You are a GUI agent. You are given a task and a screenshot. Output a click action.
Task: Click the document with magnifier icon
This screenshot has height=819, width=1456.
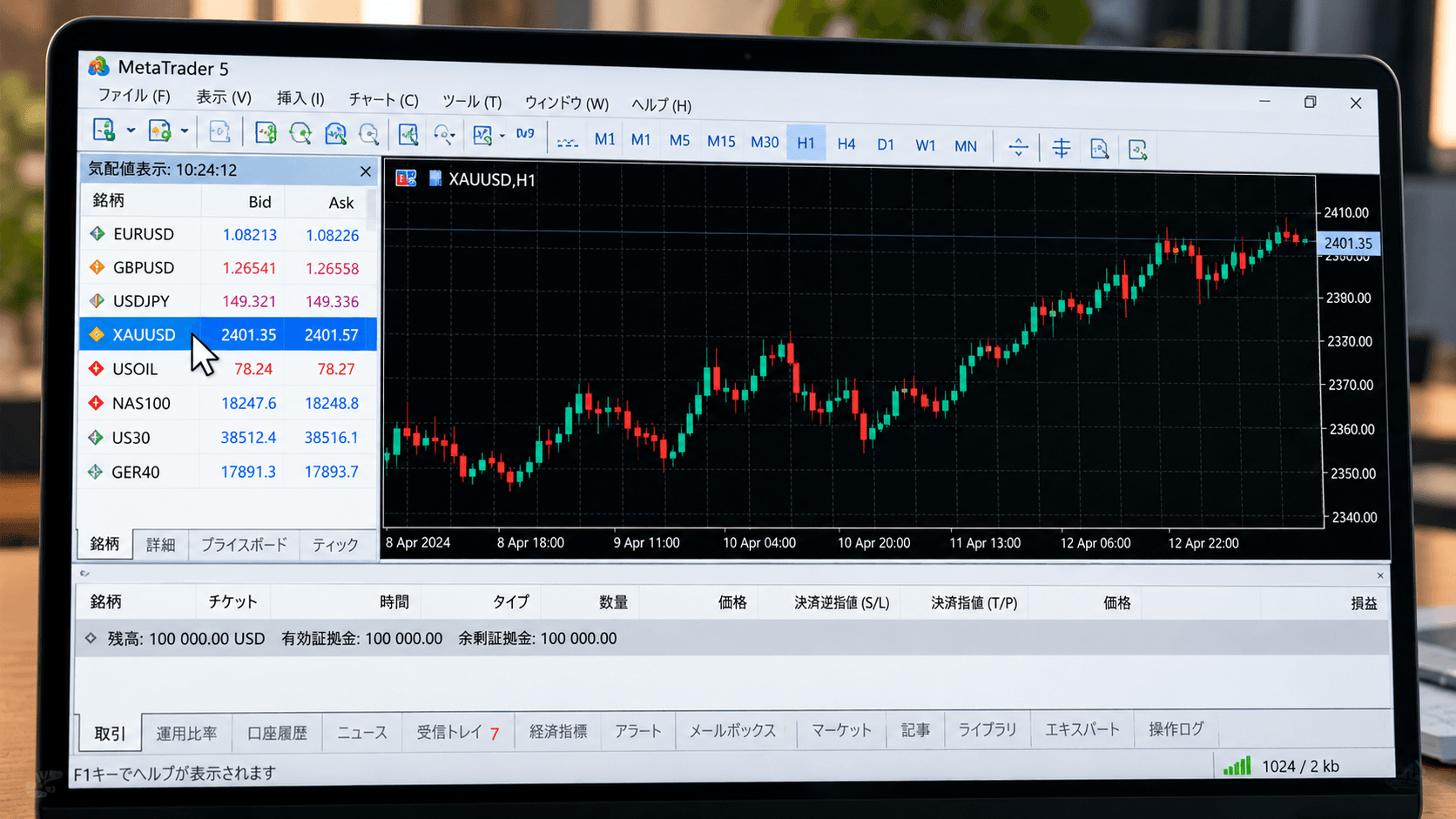click(1099, 149)
